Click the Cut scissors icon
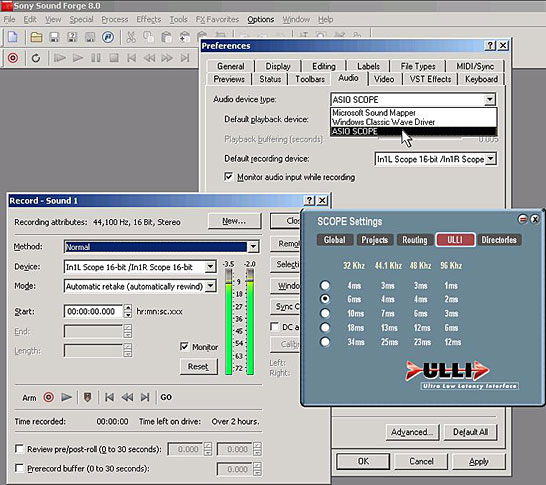This screenshot has width=546, height=485. tap(131, 37)
